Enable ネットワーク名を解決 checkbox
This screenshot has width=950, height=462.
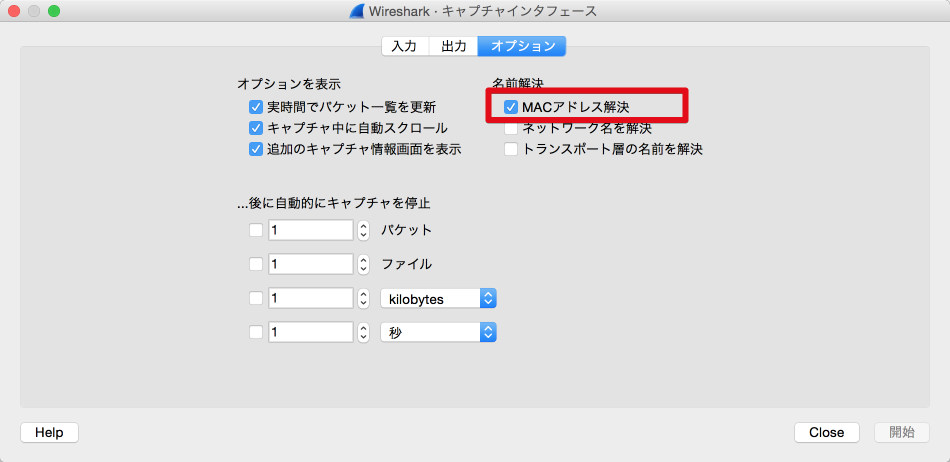click(x=511, y=128)
